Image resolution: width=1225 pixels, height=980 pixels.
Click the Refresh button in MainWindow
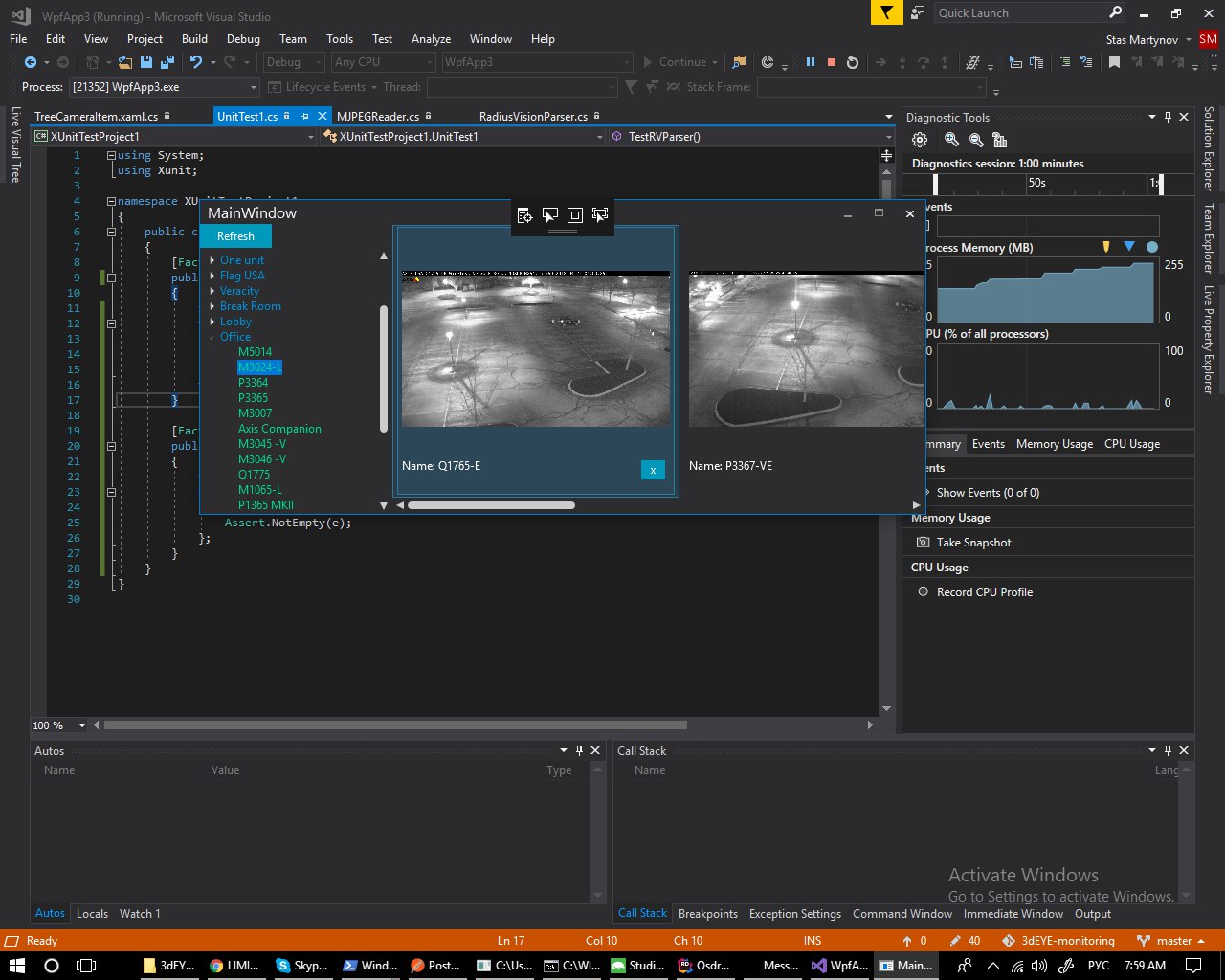(x=235, y=236)
